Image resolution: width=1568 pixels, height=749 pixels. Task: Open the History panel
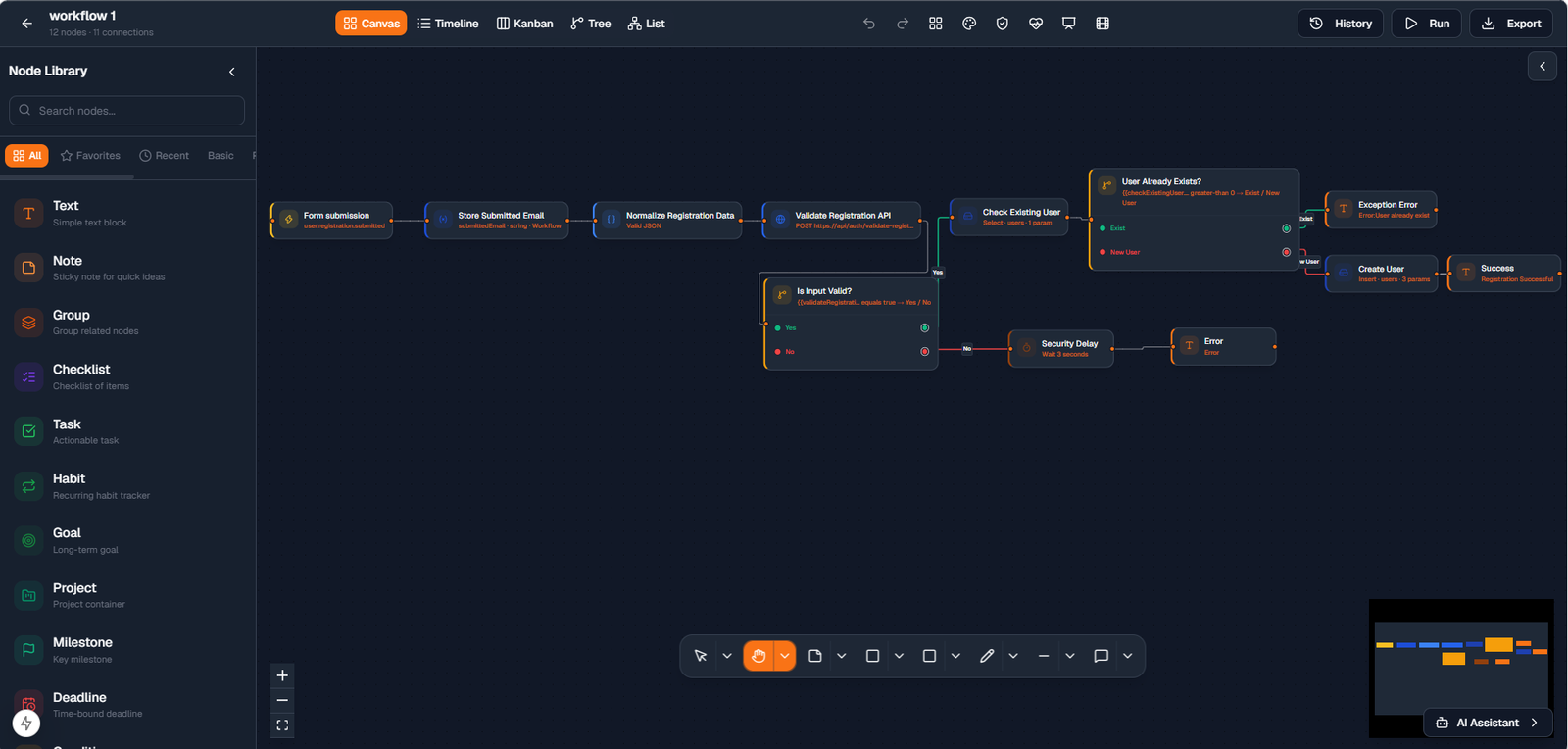(x=1341, y=24)
